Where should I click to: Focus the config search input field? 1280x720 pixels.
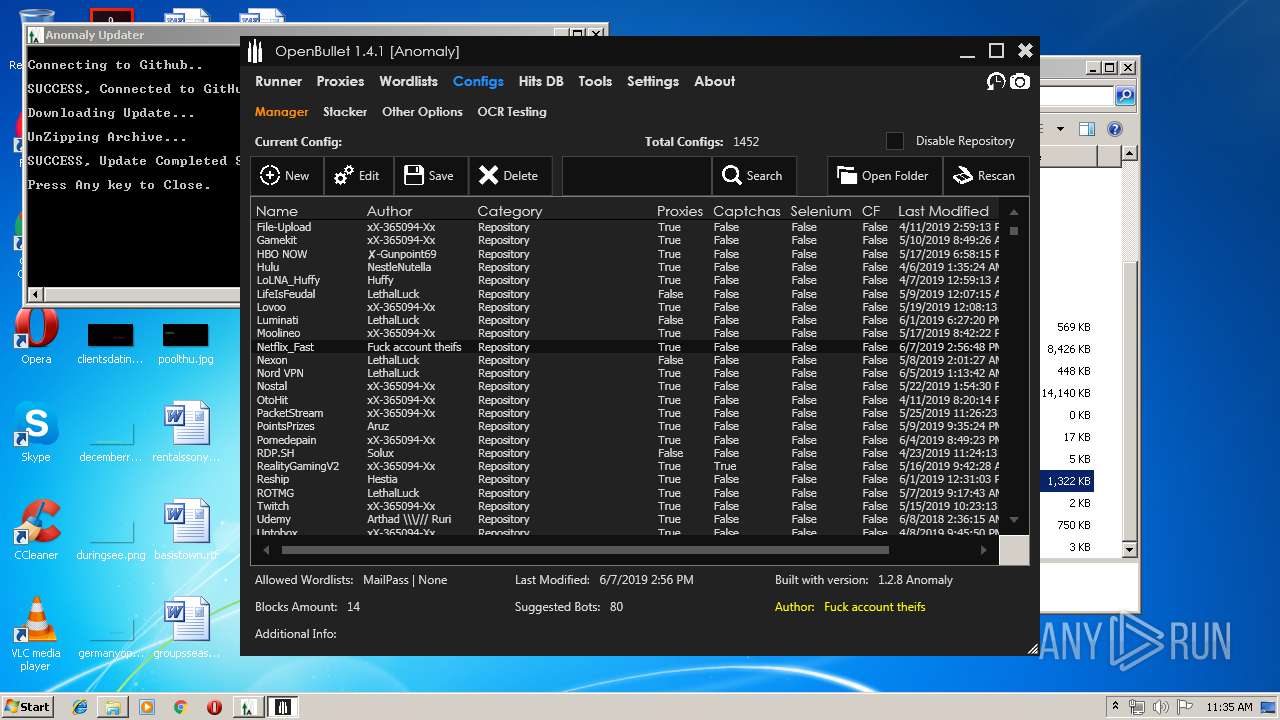coord(637,176)
